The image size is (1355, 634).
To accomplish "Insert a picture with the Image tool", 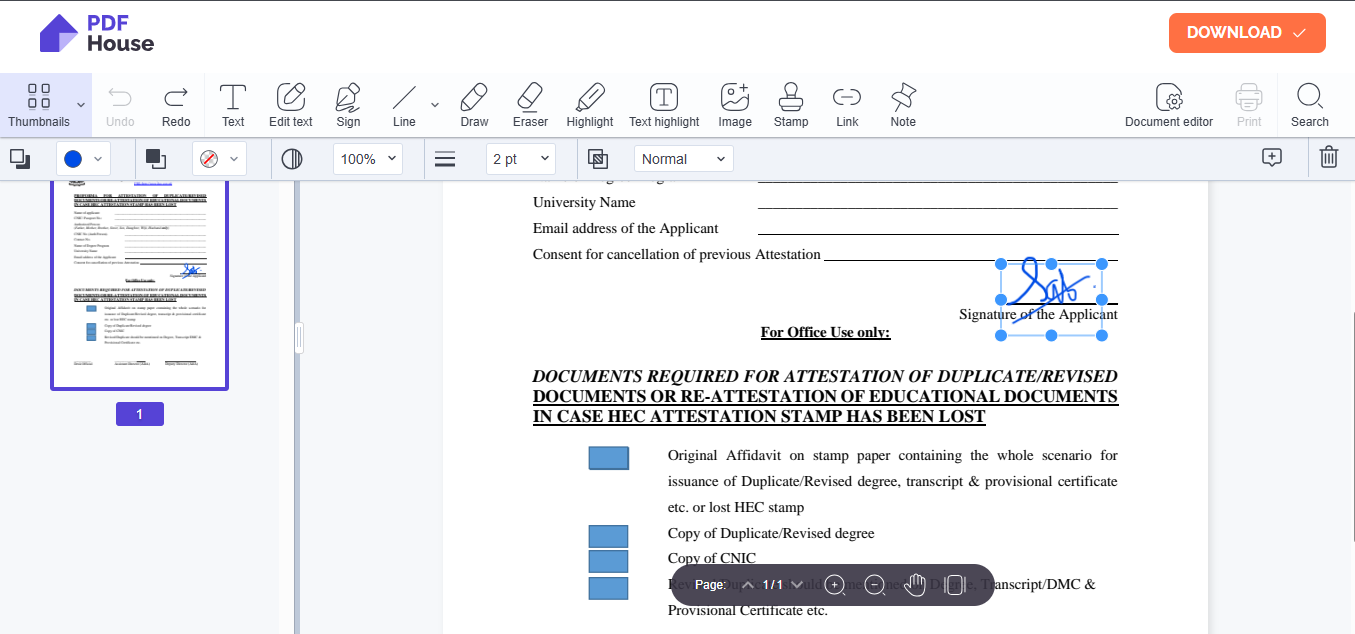I will tap(735, 105).
